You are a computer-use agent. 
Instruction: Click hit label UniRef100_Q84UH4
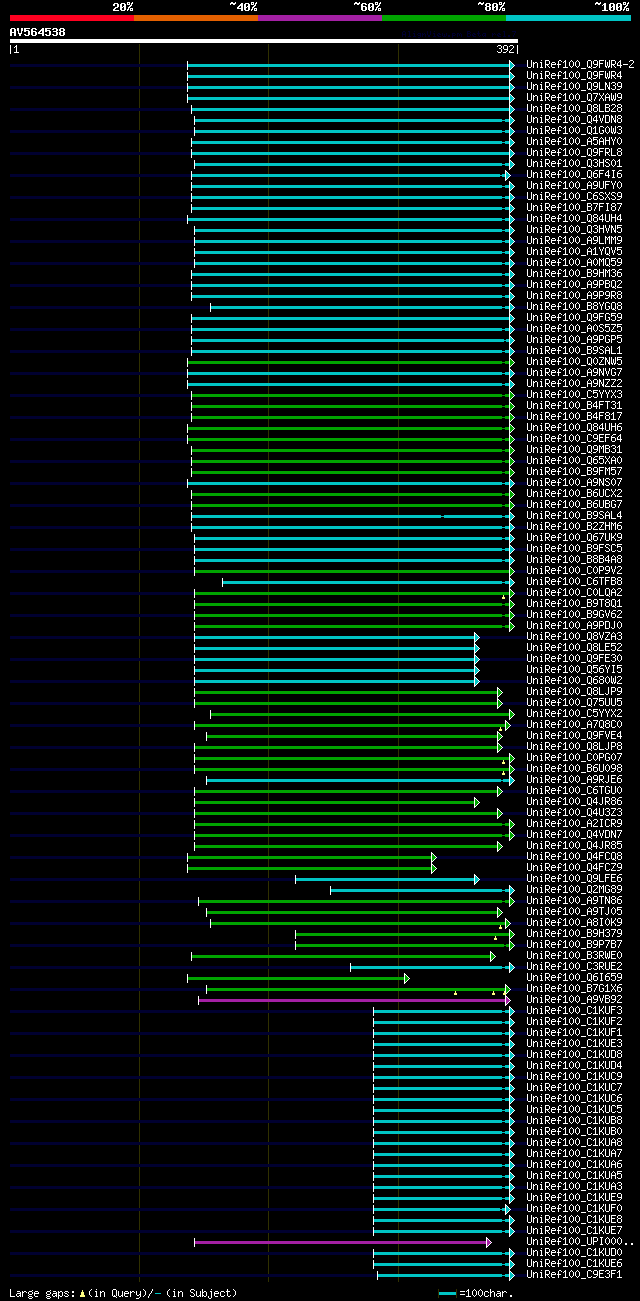574,218
